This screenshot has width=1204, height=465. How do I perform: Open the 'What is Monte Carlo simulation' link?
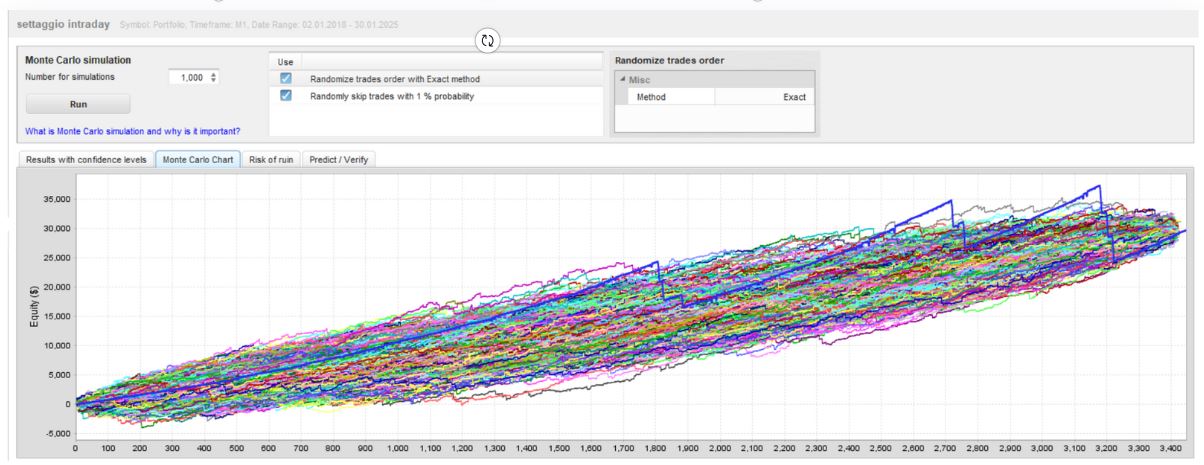point(132,131)
